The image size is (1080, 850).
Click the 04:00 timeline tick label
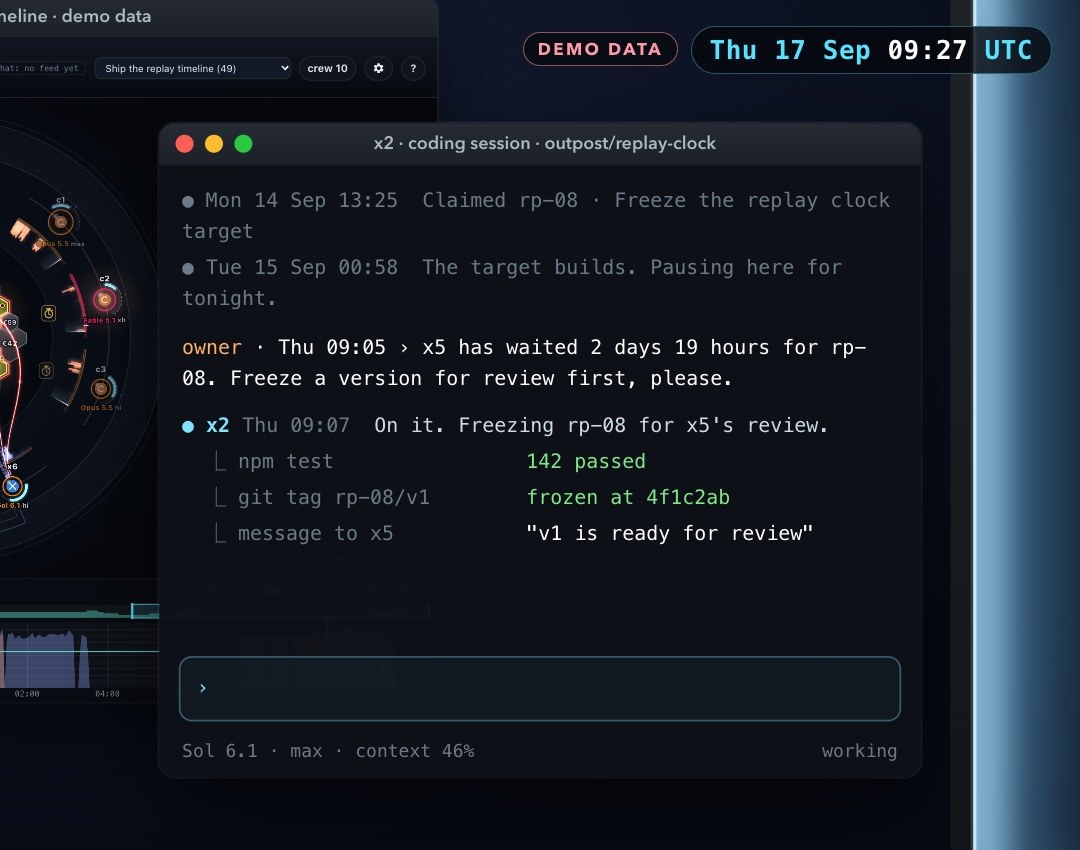pyautogui.click(x=107, y=694)
